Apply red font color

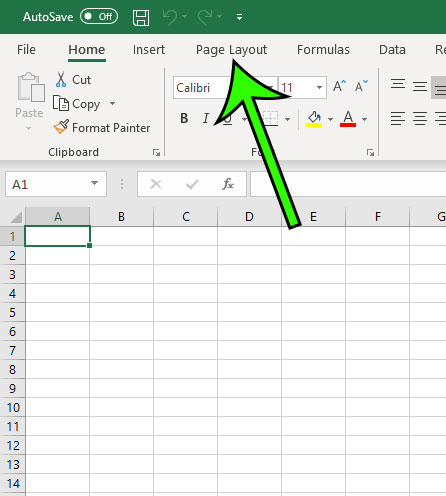348,119
